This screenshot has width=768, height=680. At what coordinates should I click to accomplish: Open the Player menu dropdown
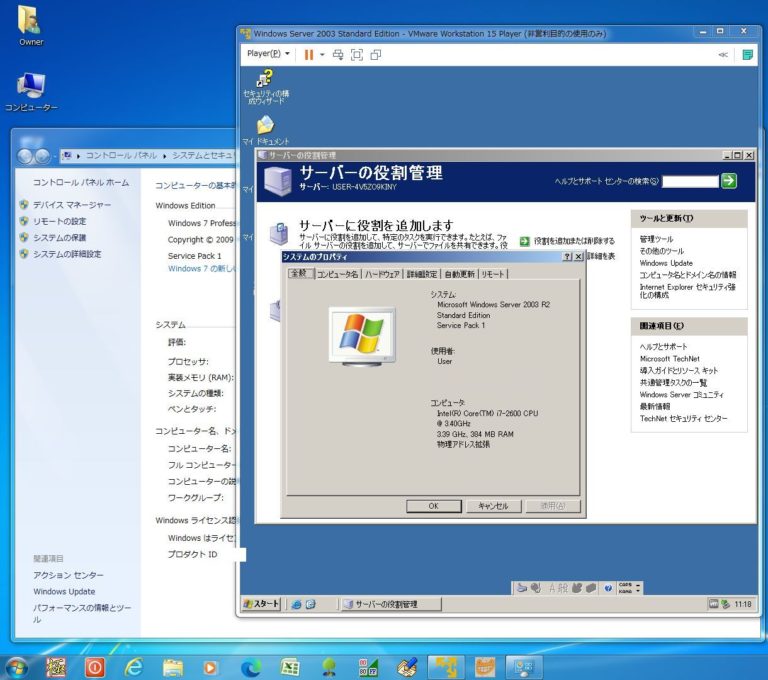tap(268, 54)
